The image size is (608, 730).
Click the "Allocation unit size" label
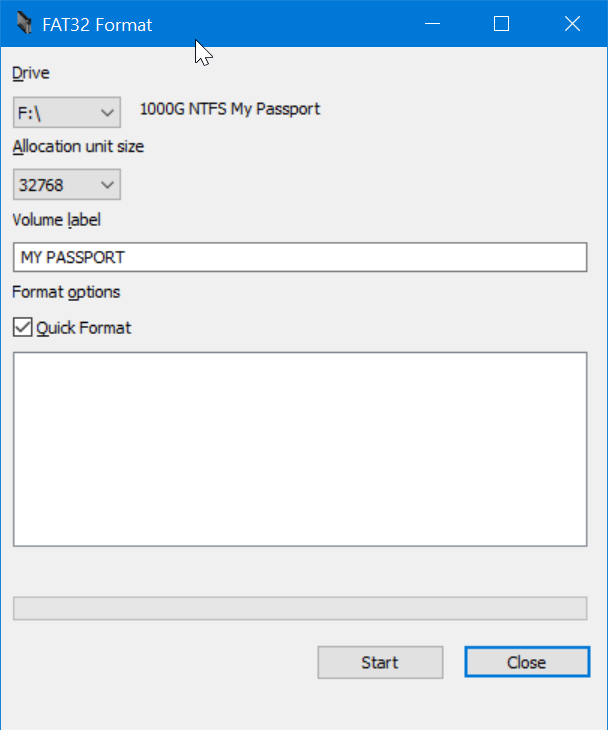click(78, 147)
